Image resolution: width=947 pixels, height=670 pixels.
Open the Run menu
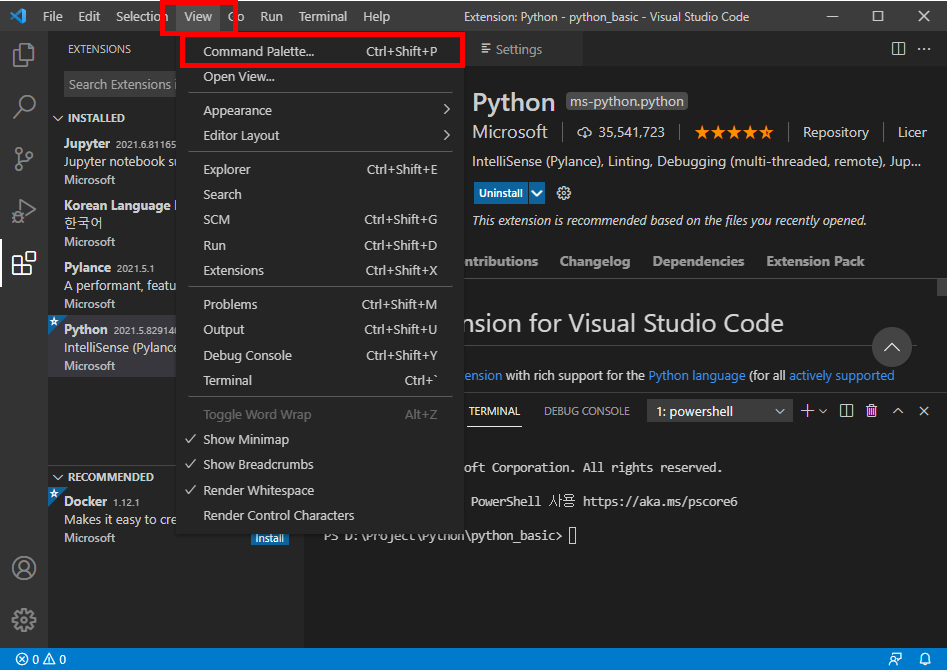pos(271,16)
